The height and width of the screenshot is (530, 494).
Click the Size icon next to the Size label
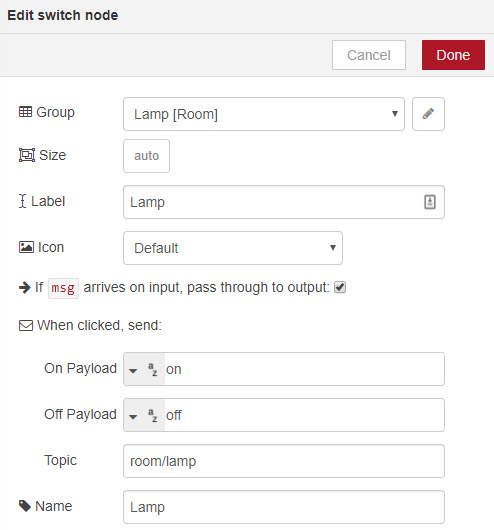click(27, 155)
